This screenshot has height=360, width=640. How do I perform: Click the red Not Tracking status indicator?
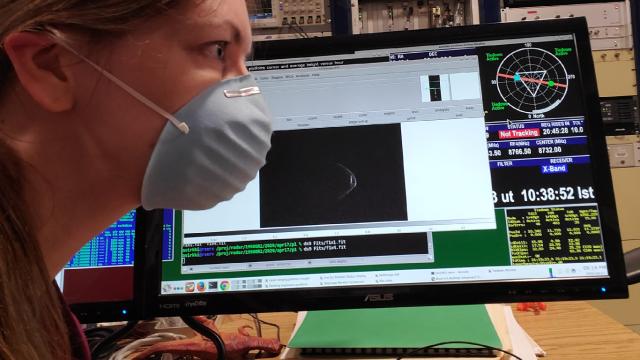(519, 133)
